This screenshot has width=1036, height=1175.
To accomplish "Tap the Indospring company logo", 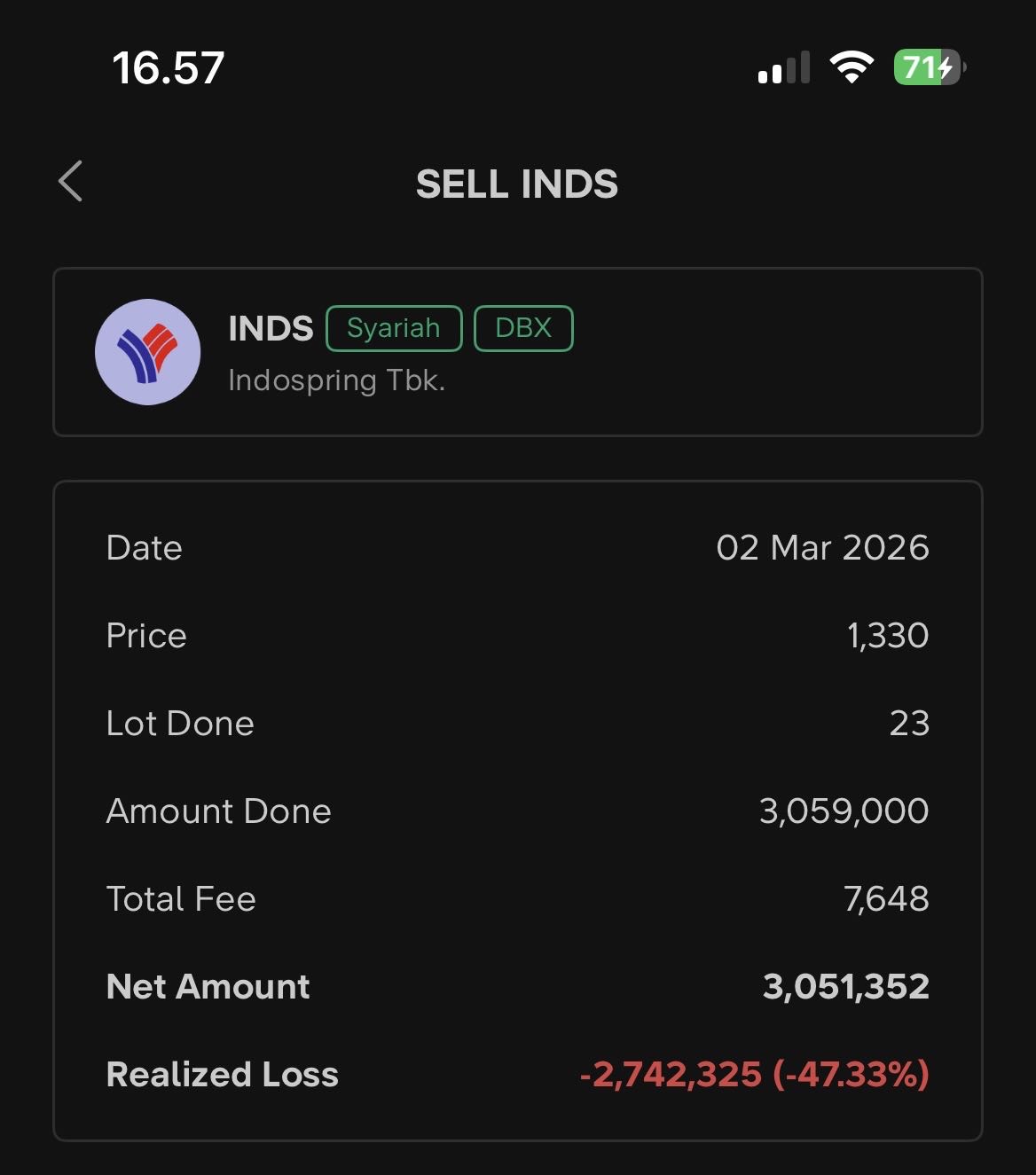I will coord(147,352).
